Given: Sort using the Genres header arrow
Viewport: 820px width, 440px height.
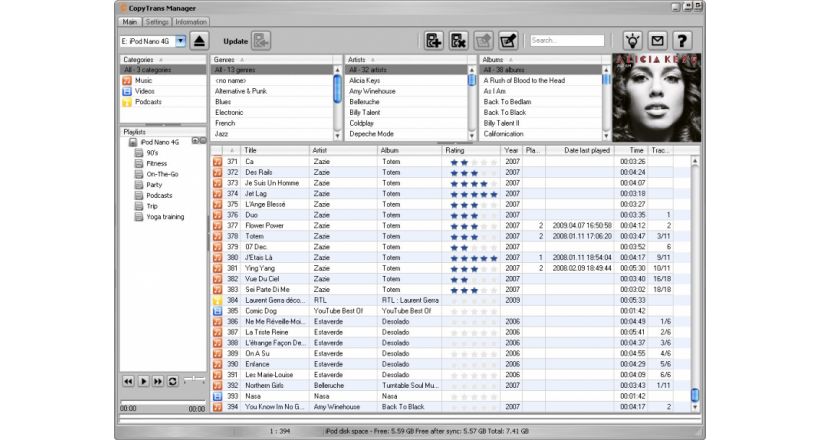Looking at the screenshot, I should (242, 60).
